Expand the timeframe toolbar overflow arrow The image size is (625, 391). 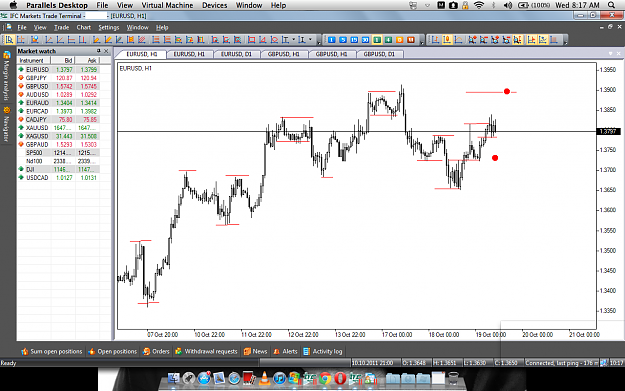coord(422,41)
